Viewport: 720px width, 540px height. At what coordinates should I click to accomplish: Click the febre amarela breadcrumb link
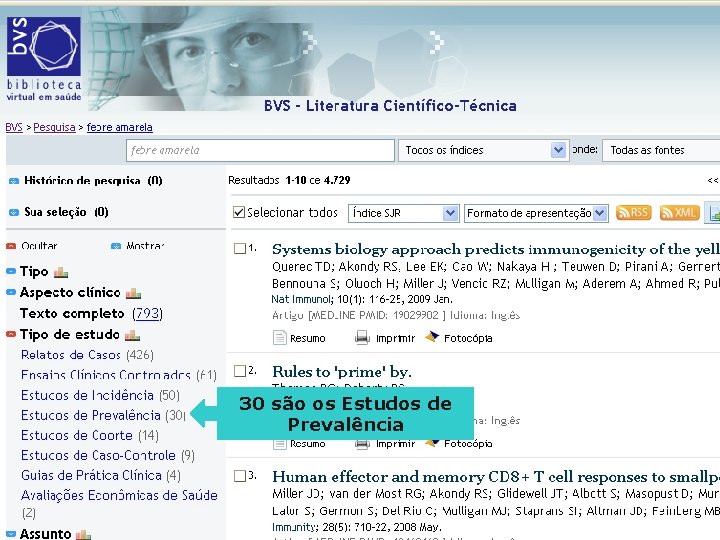pos(119,127)
